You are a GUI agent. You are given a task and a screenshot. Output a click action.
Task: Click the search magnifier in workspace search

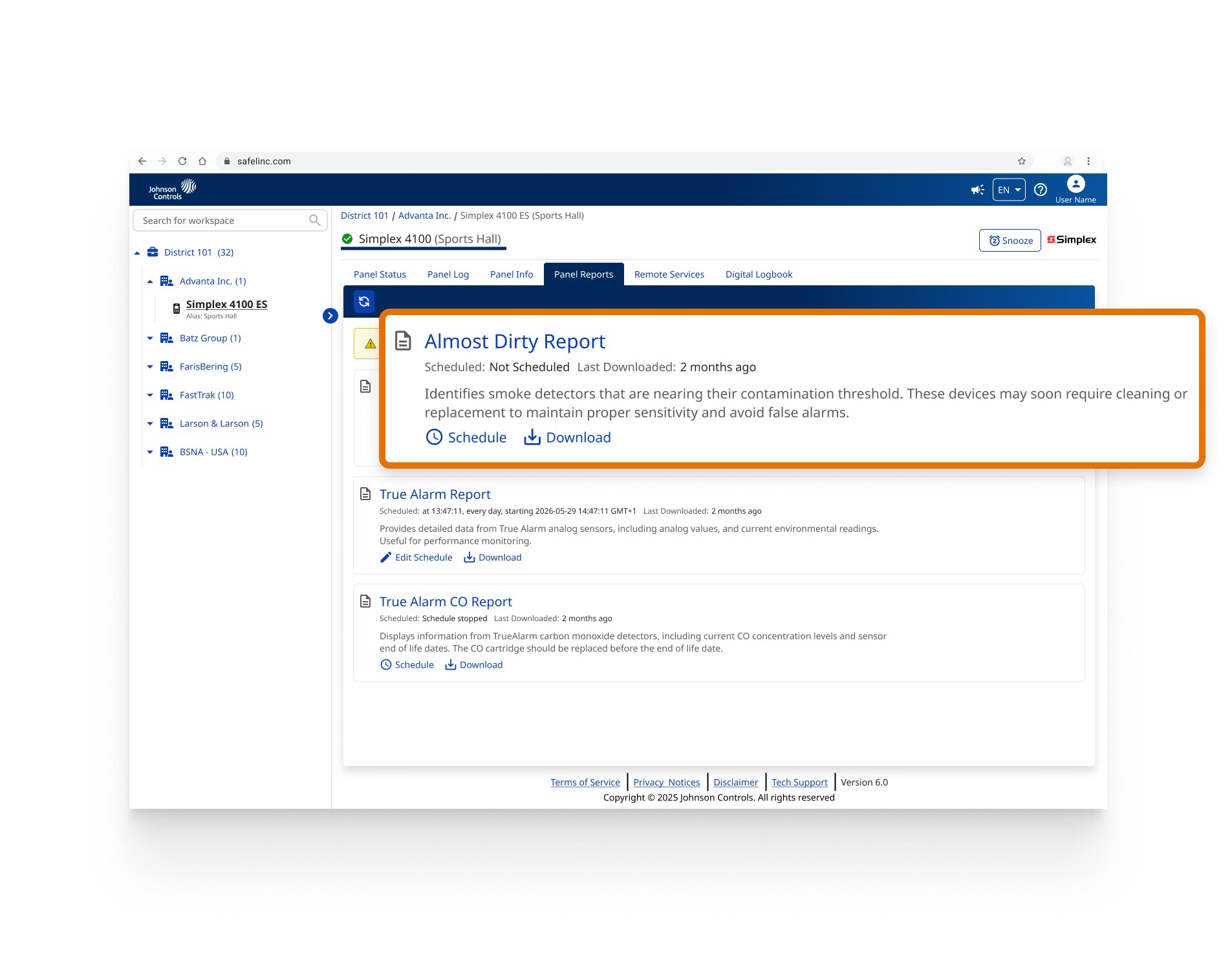point(314,221)
